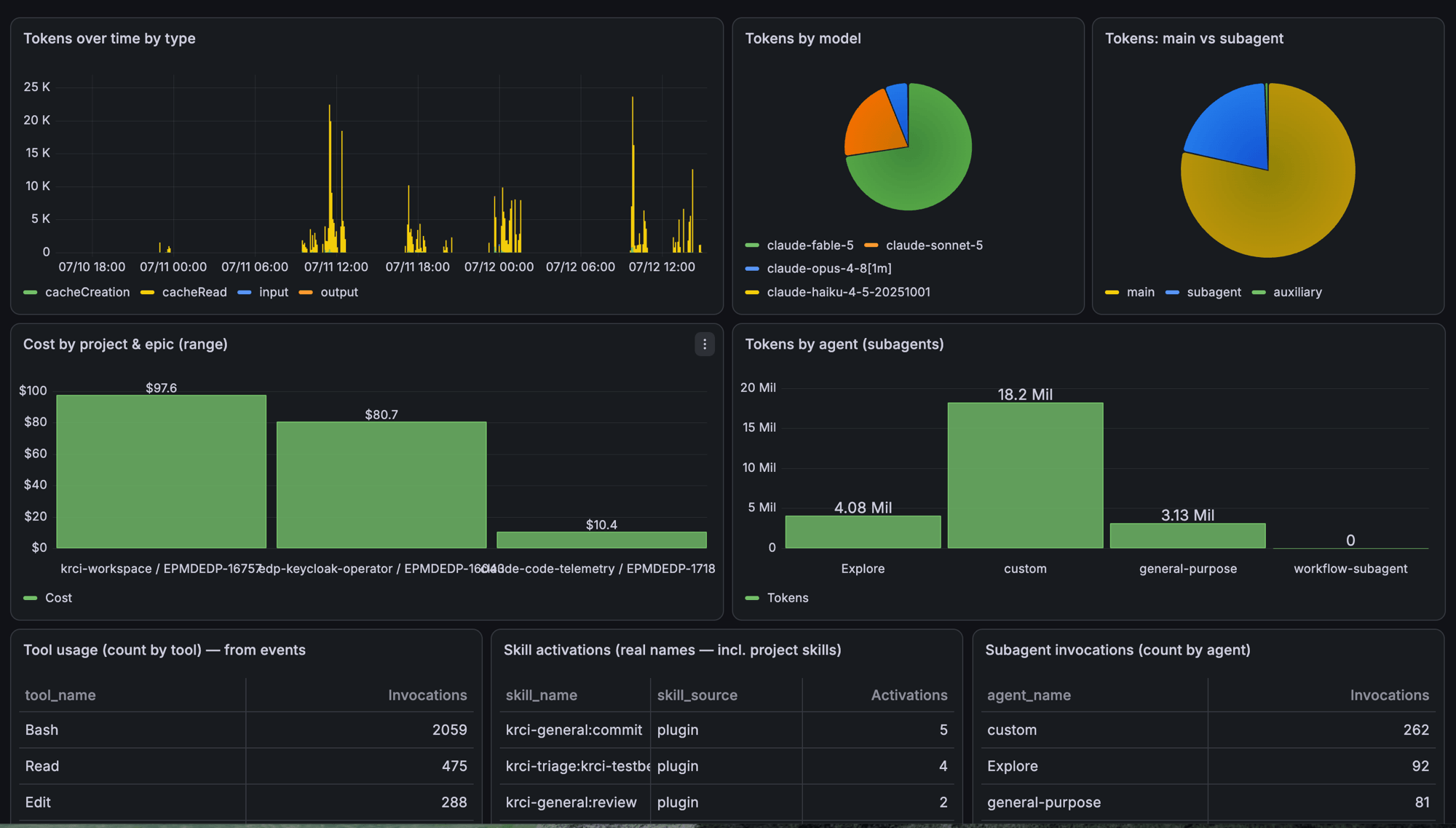1456x828 pixels.
Task: Click the $10.4 claude-code-telemetry bar
Action: click(601, 540)
